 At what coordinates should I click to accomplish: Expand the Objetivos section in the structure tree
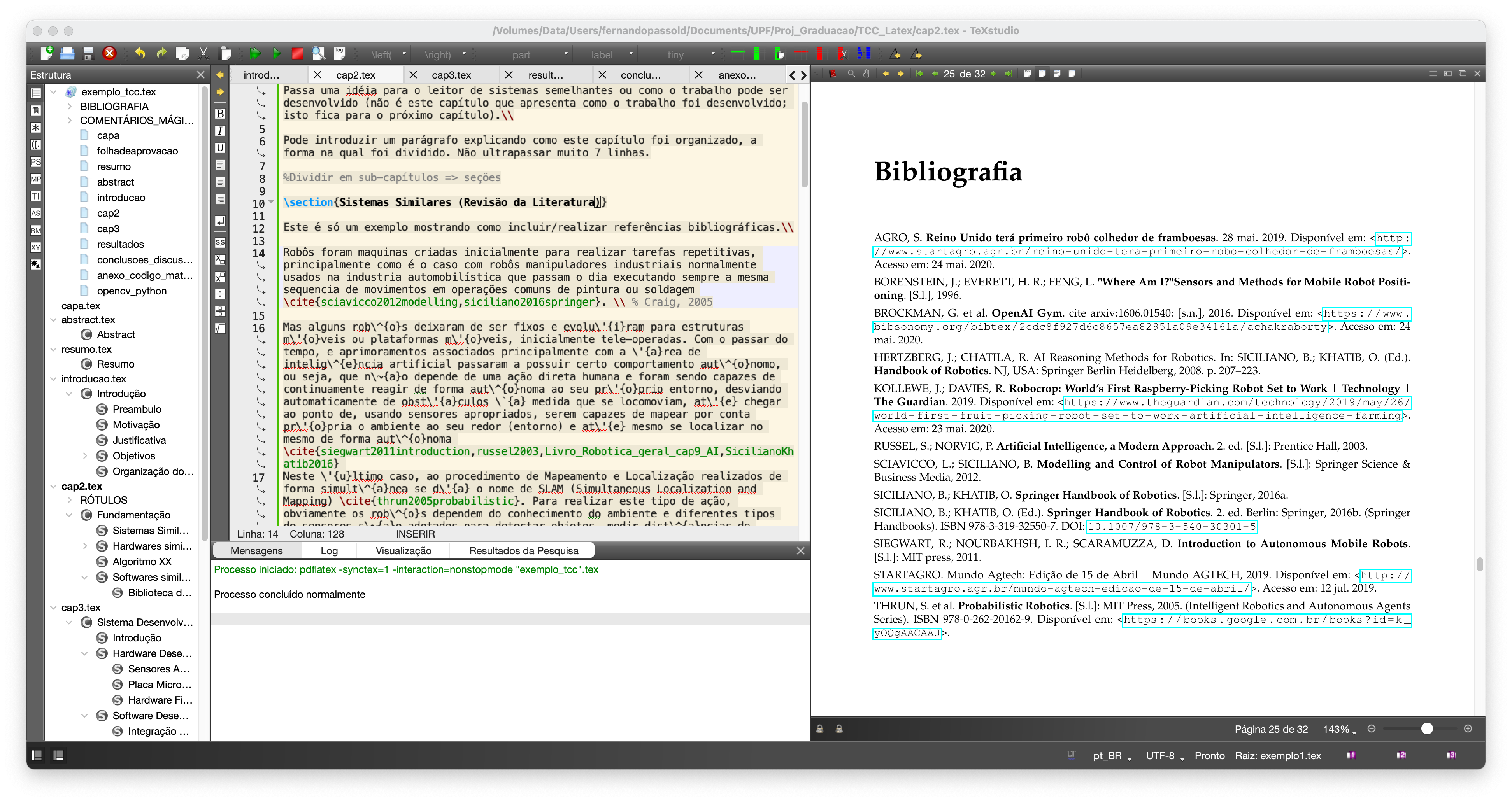[x=85, y=456]
